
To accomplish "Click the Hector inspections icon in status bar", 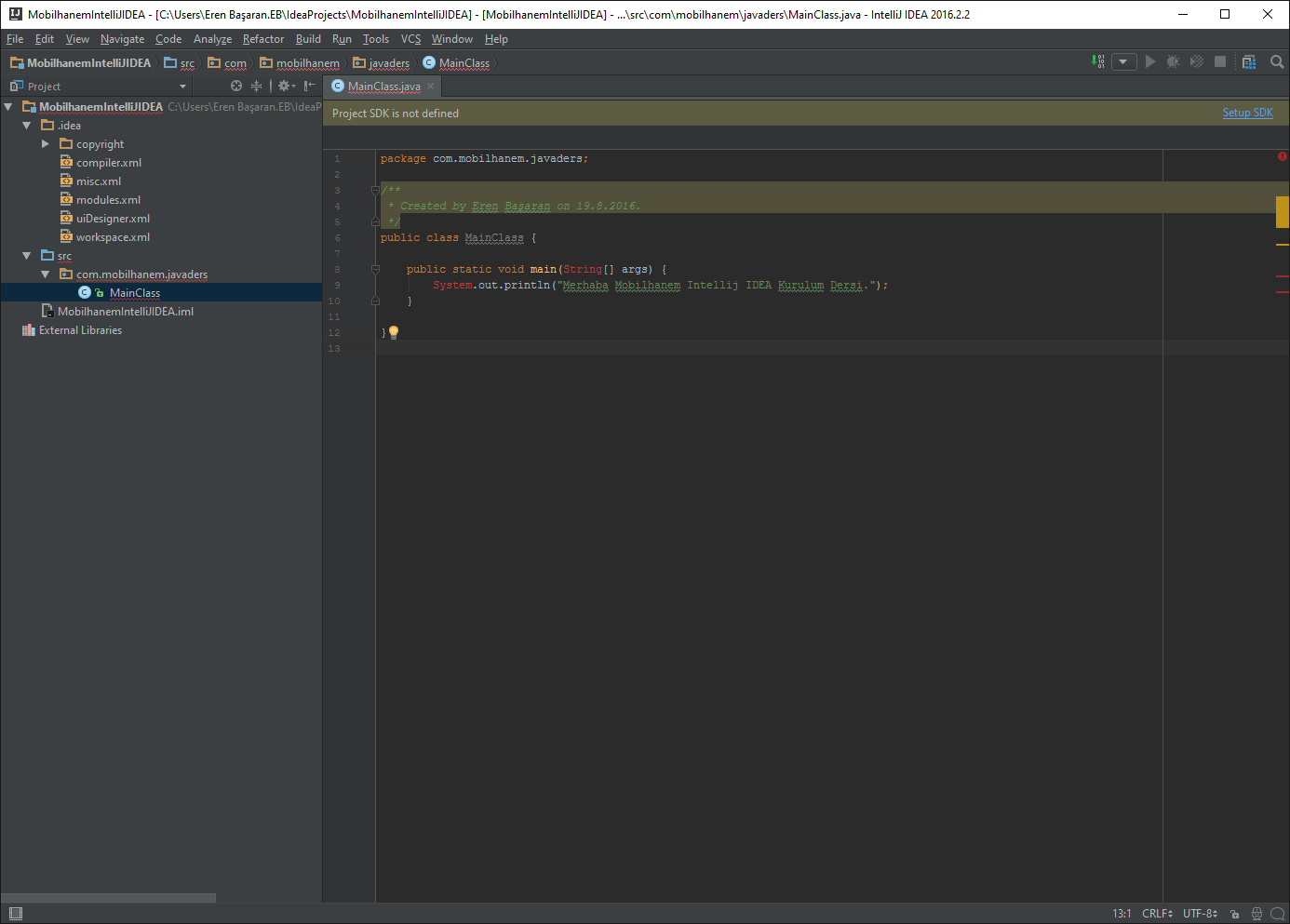I will (1256, 914).
